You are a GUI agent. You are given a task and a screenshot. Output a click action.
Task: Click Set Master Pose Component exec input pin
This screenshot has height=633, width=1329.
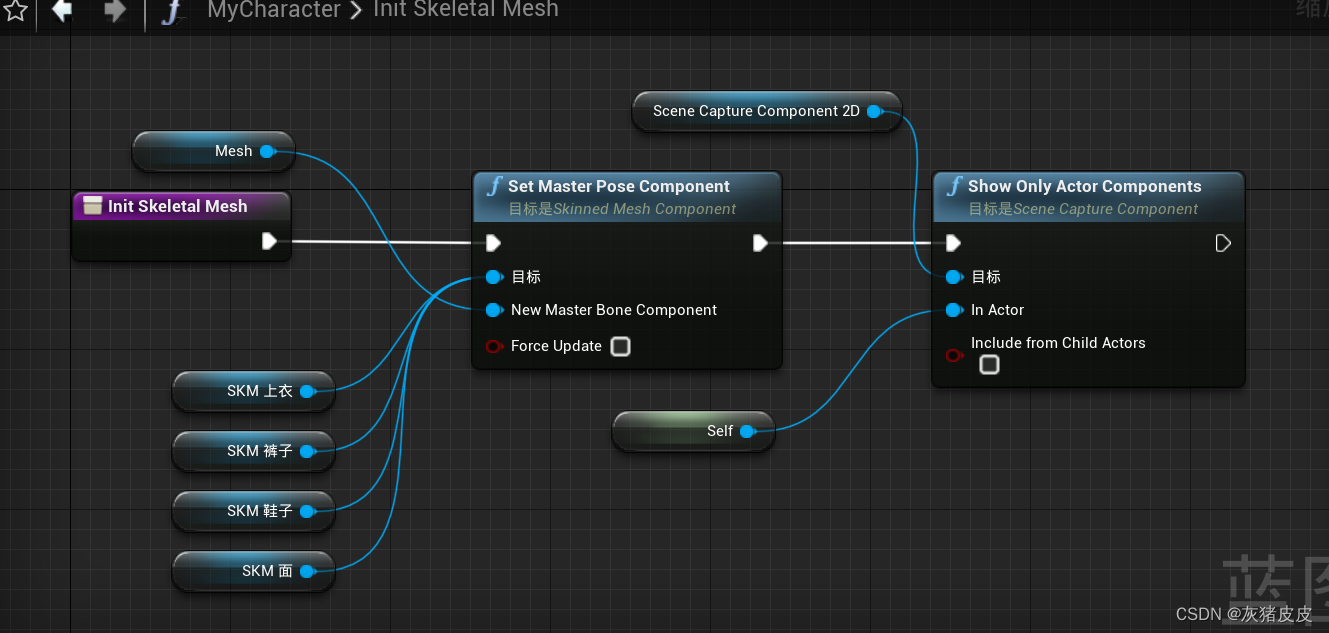[493, 243]
